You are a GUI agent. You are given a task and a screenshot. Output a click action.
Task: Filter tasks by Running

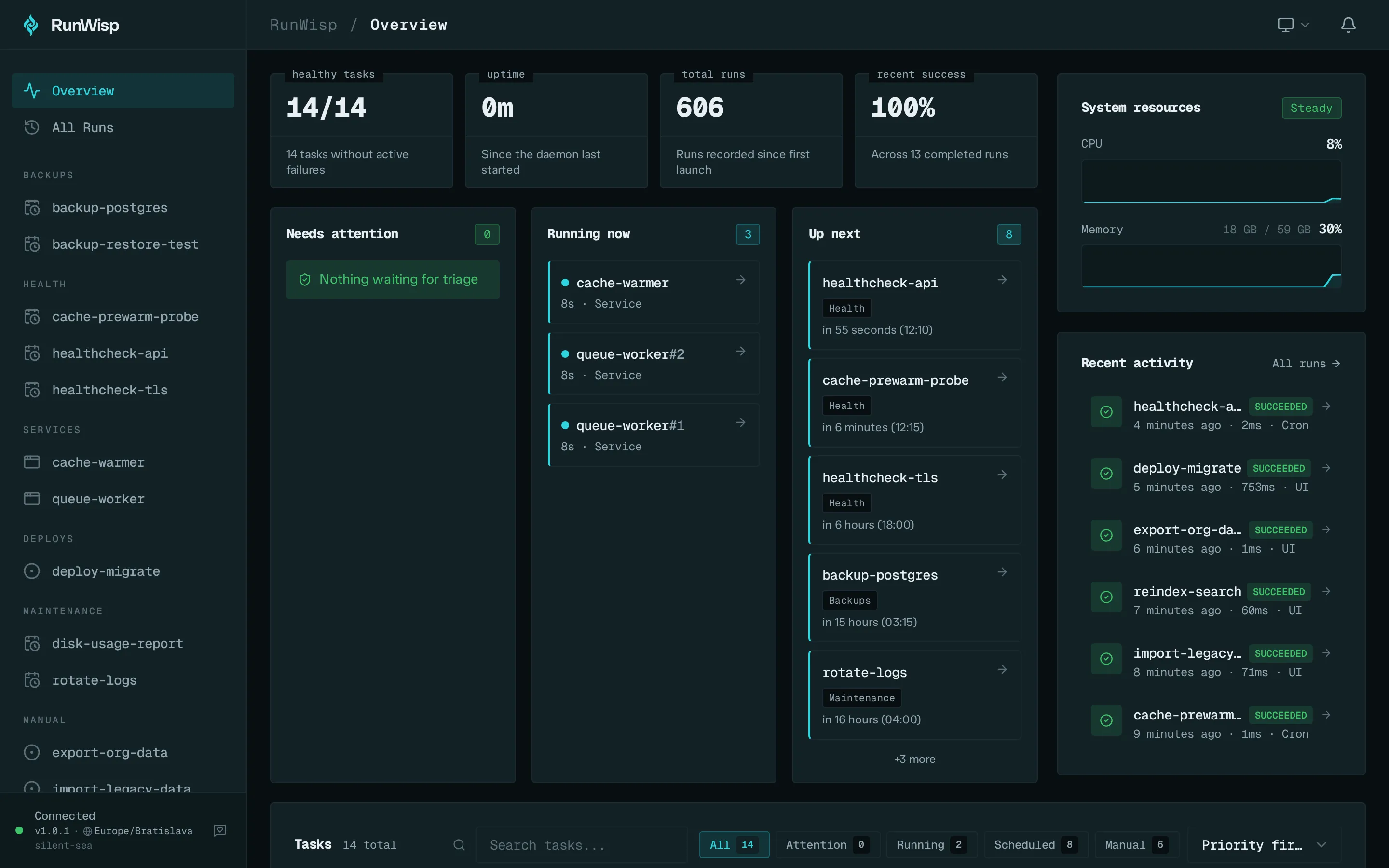[x=932, y=844]
